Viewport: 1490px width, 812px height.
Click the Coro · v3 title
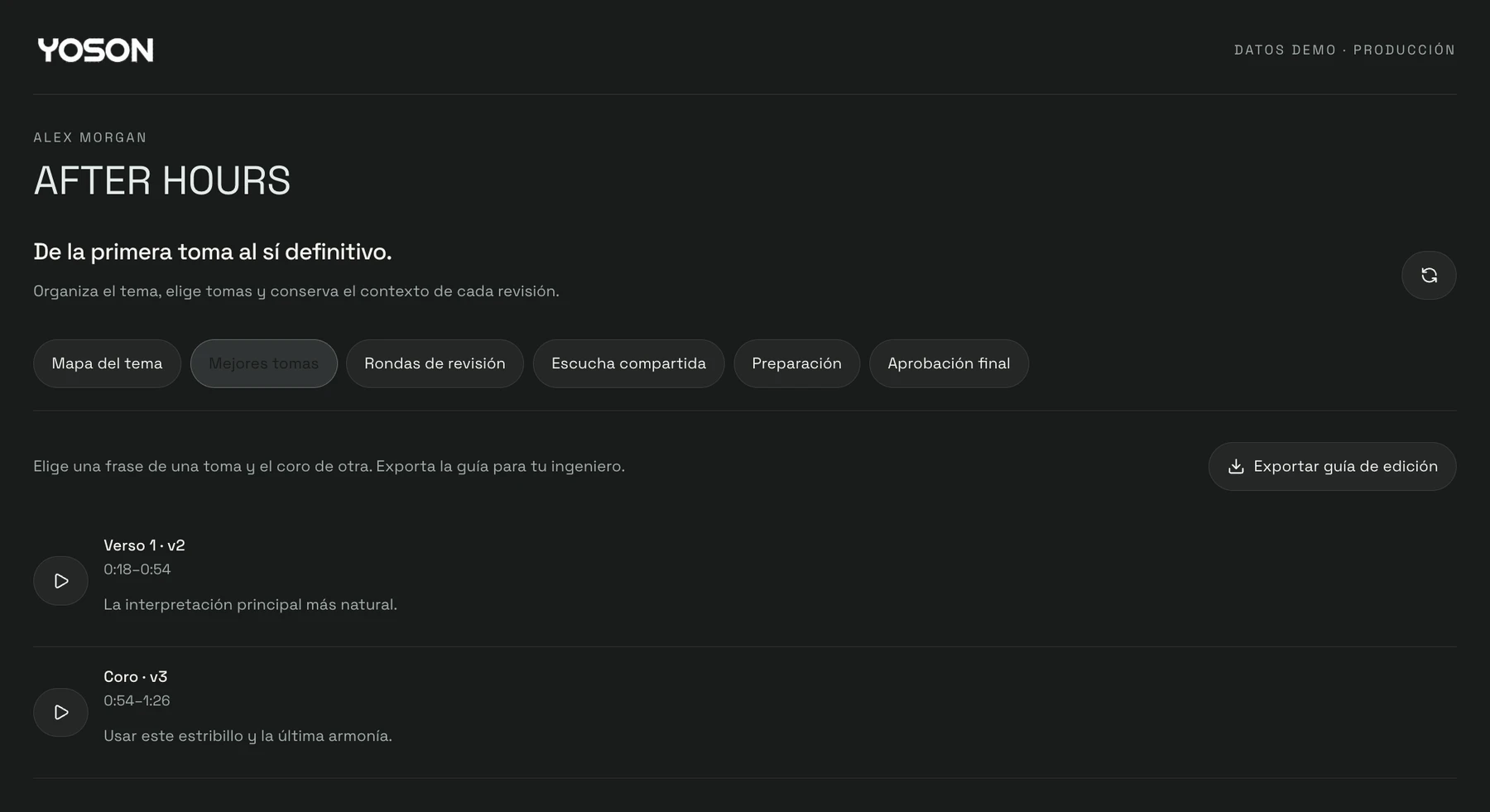click(136, 677)
